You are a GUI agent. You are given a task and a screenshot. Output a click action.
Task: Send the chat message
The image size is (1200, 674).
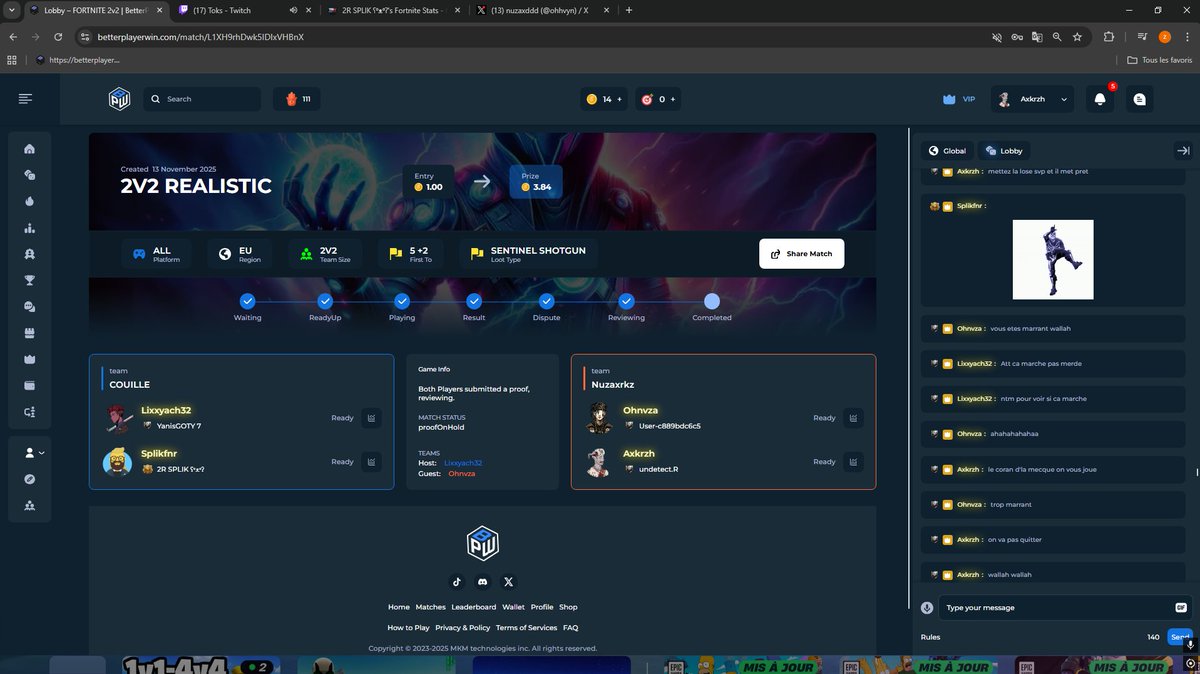(1180, 636)
